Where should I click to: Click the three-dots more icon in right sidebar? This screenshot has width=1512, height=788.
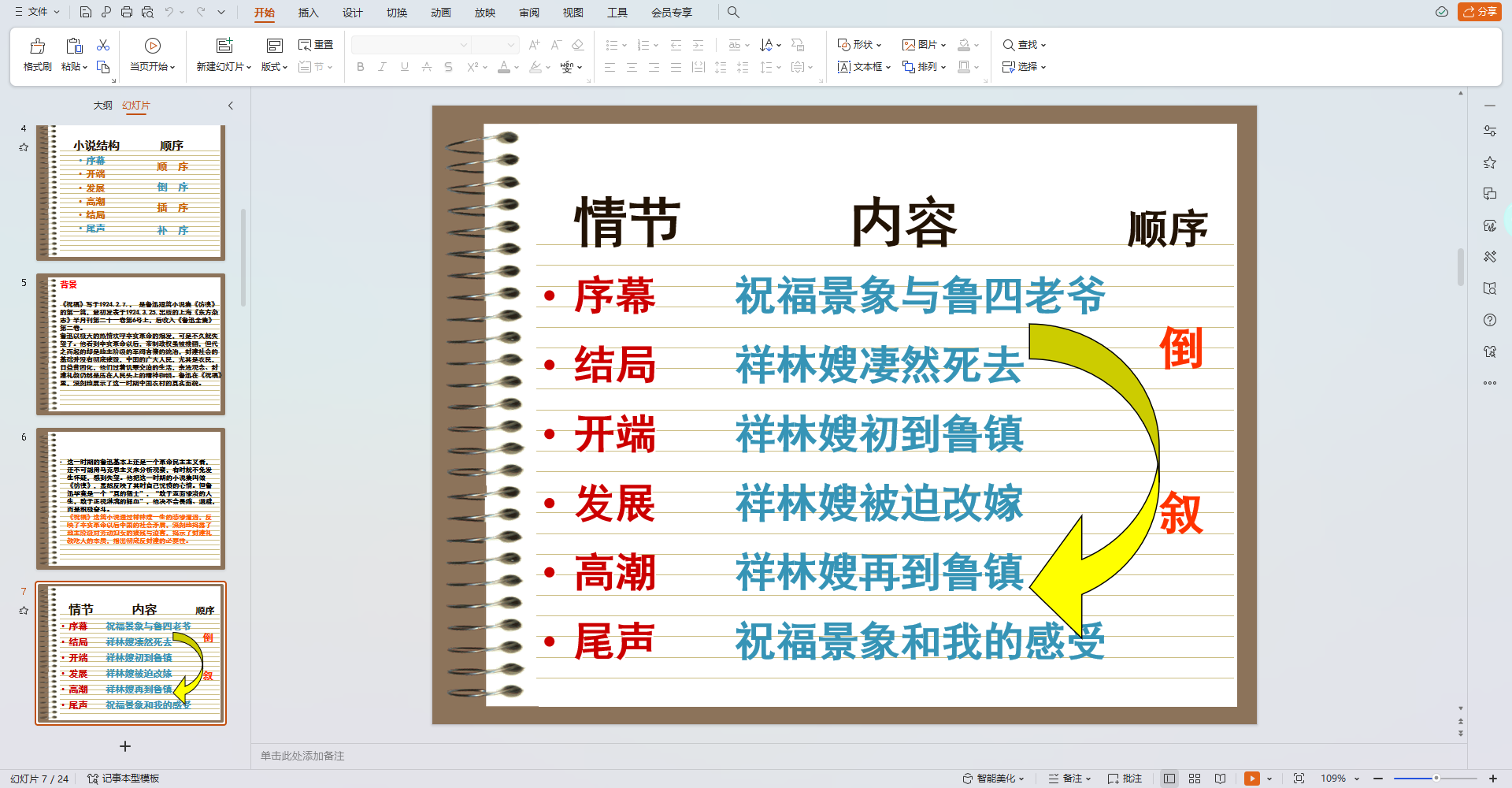(x=1490, y=383)
